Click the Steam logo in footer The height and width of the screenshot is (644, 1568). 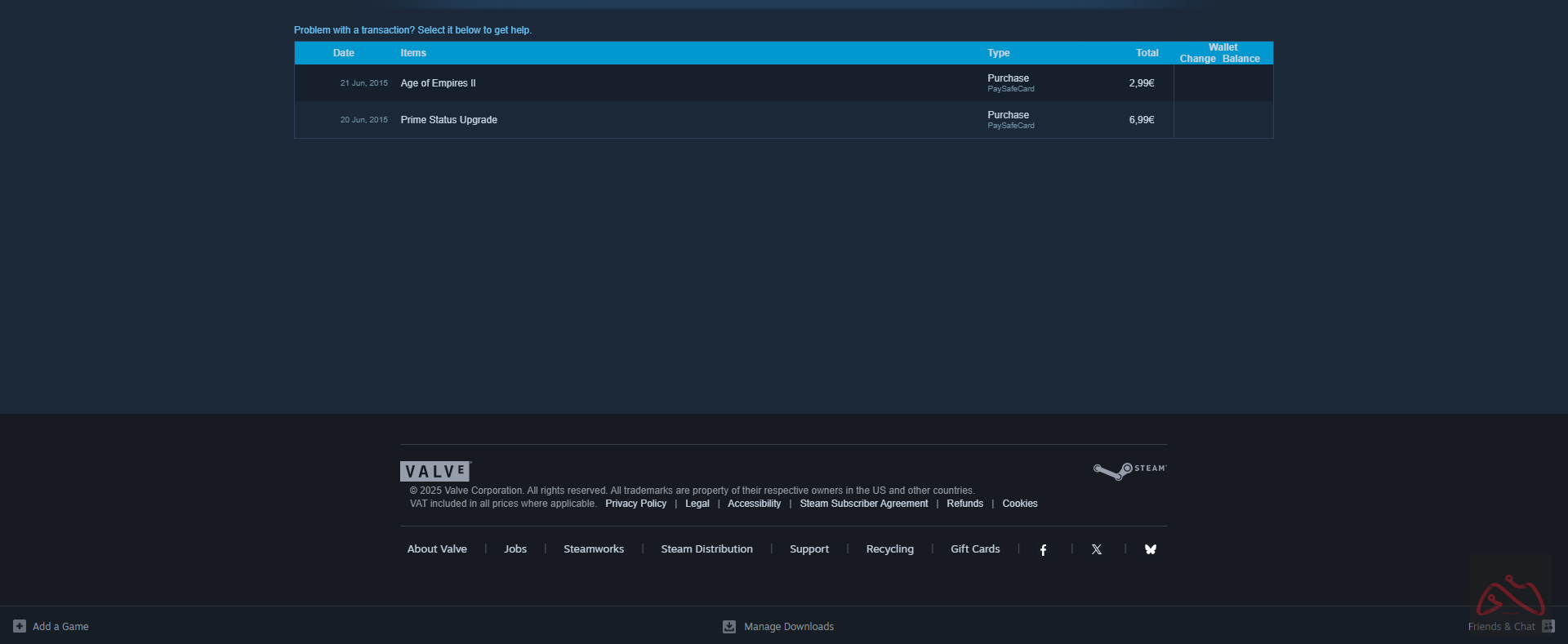[x=1129, y=470]
